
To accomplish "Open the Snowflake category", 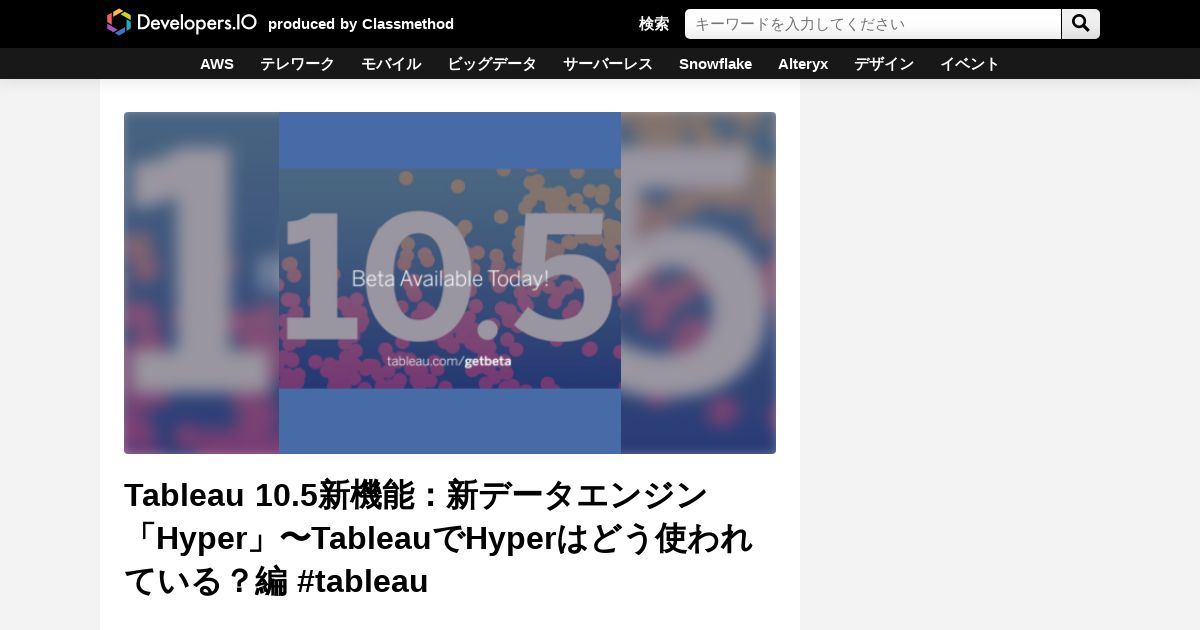I will [716, 64].
